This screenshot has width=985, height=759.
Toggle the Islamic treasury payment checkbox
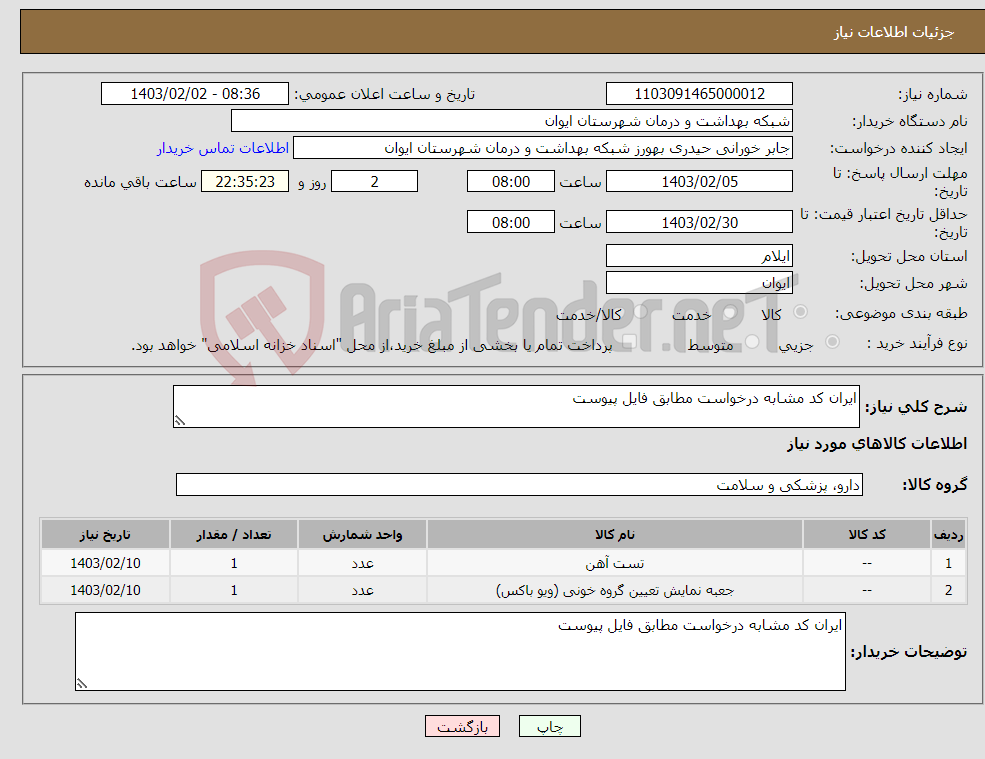(629, 342)
